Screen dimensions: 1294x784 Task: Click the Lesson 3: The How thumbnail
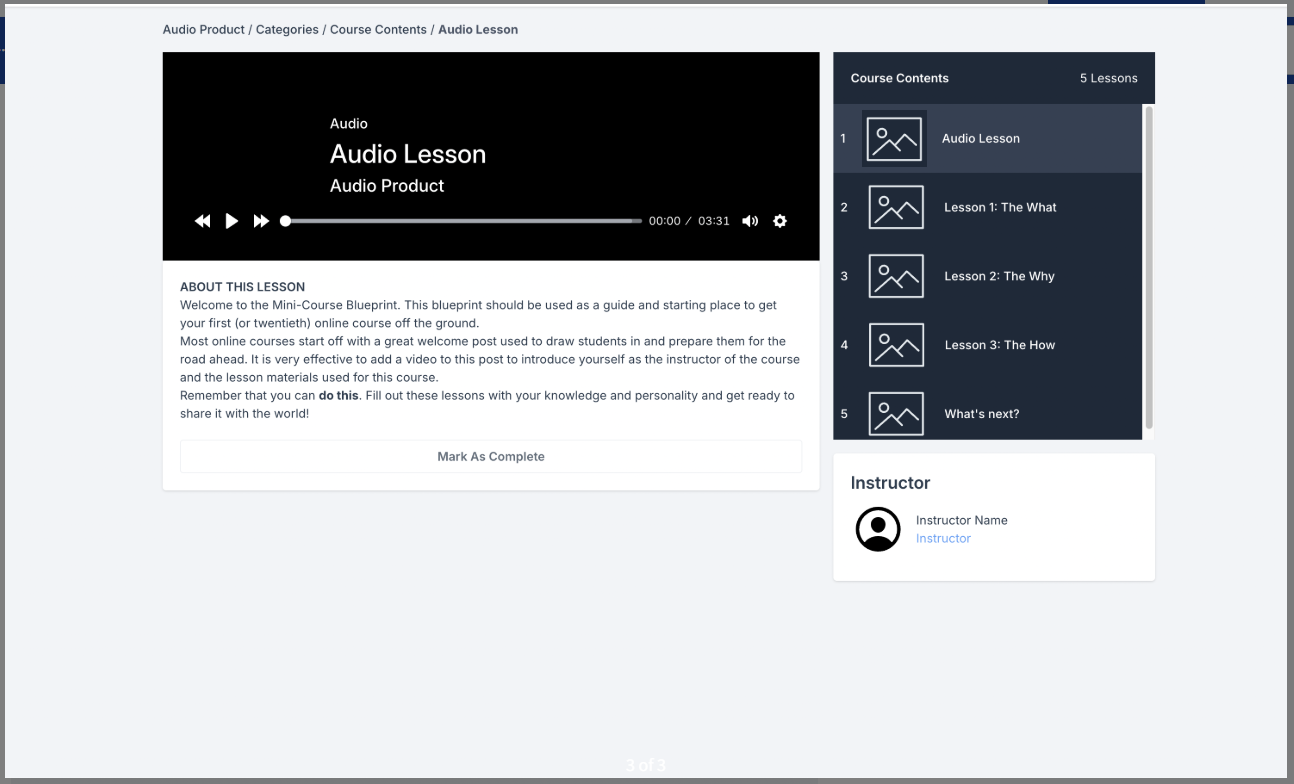(x=896, y=346)
